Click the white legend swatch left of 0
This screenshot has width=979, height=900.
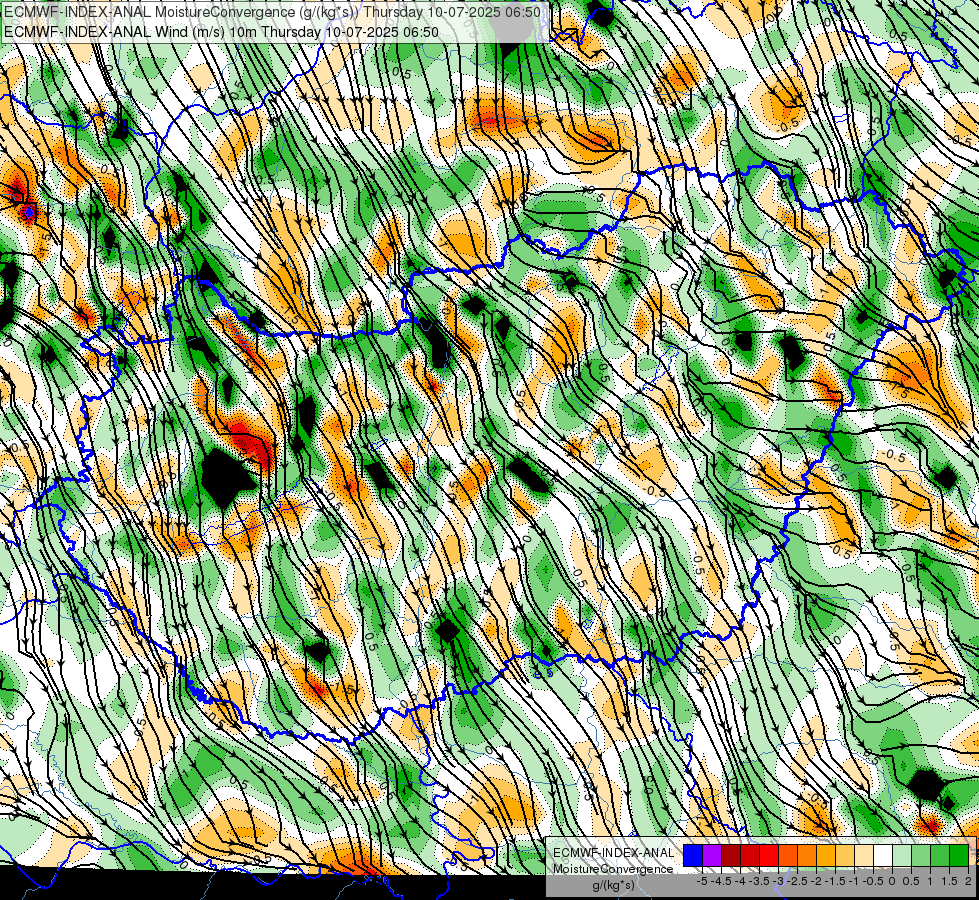(883, 855)
